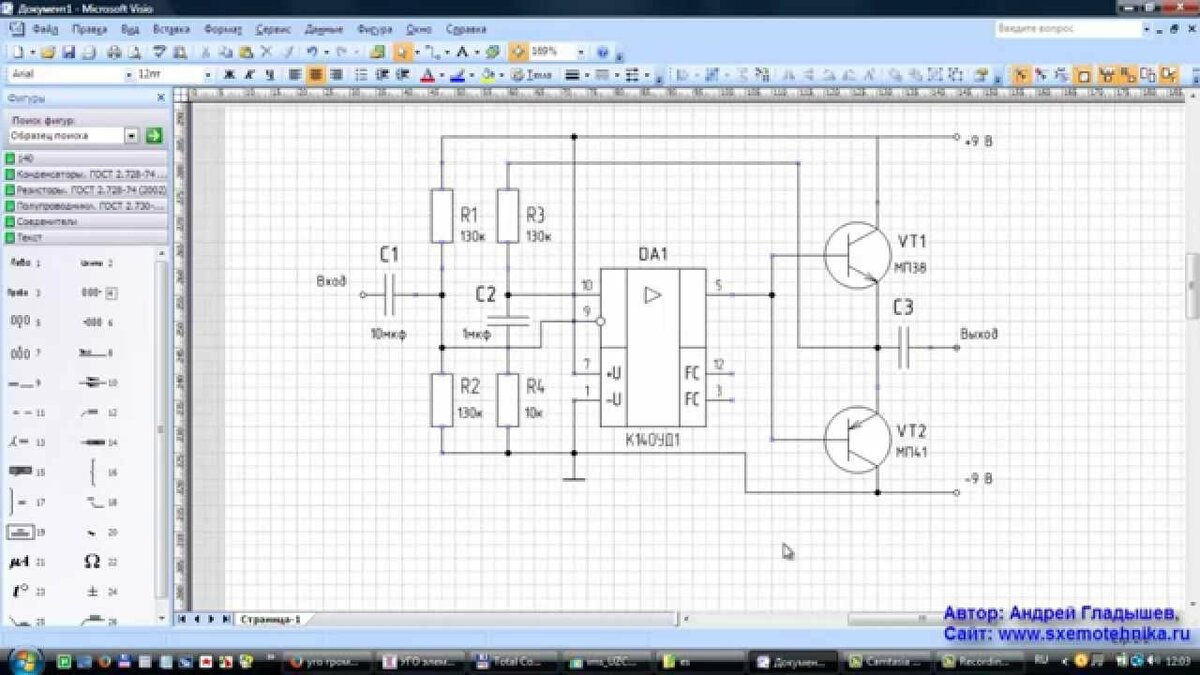
Task: Click the Open file toolbar icon
Action: pyautogui.click(x=47, y=51)
